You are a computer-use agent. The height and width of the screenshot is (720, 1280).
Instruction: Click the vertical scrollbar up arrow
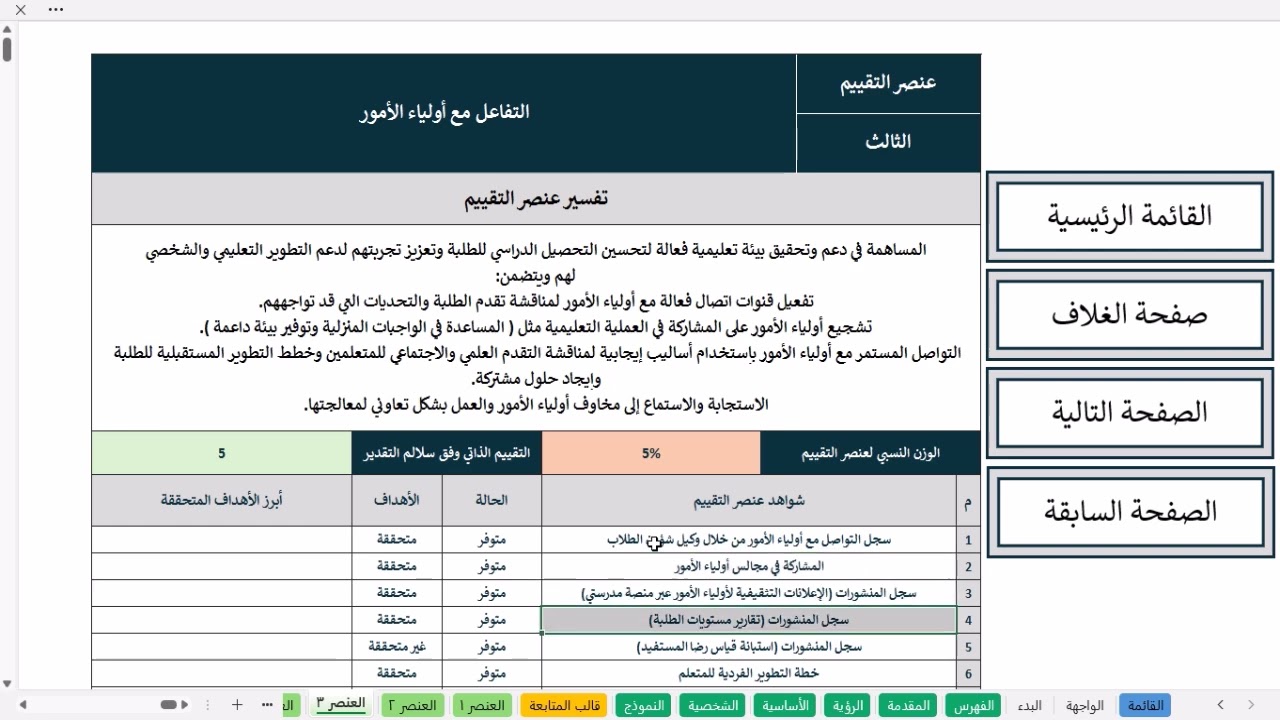7,29
